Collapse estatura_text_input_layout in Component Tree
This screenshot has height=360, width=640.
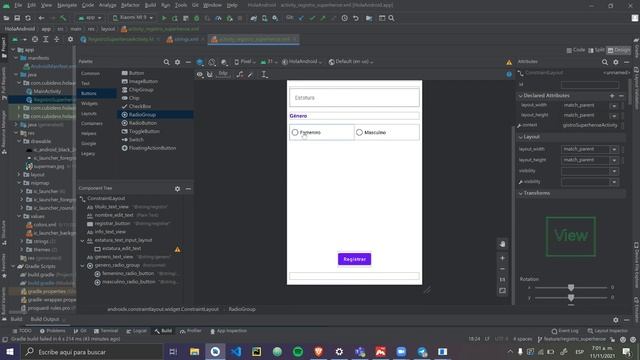click(82, 240)
